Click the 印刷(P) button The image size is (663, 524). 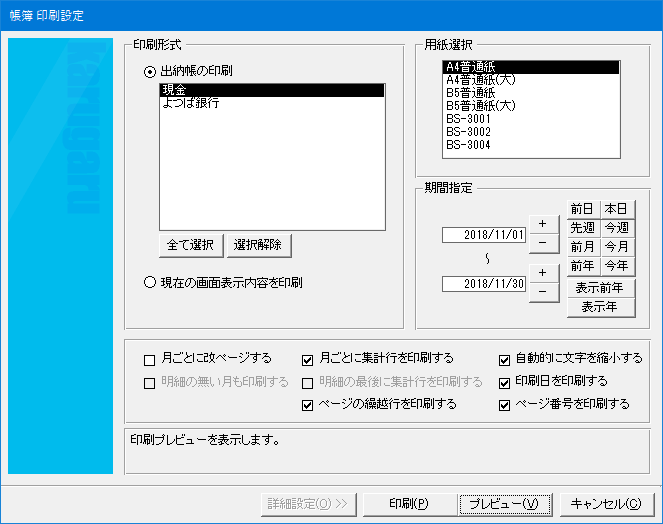tap(409, 504)
